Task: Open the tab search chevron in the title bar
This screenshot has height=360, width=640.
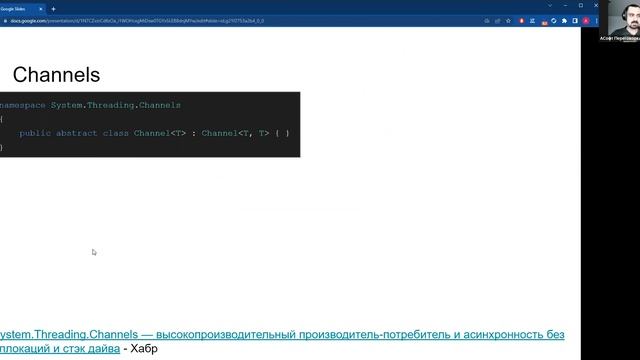Action: point(550,6)
